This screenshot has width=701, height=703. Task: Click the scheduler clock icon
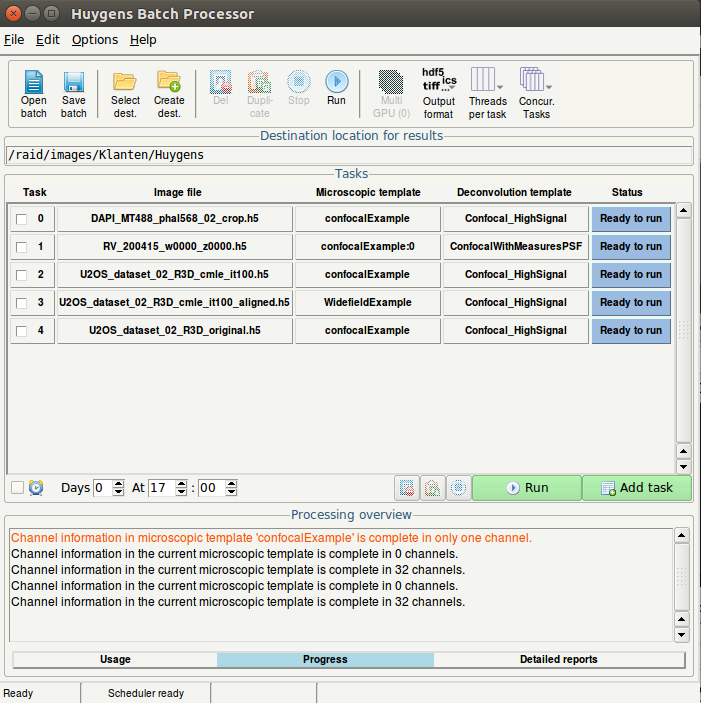coord(36,488)
